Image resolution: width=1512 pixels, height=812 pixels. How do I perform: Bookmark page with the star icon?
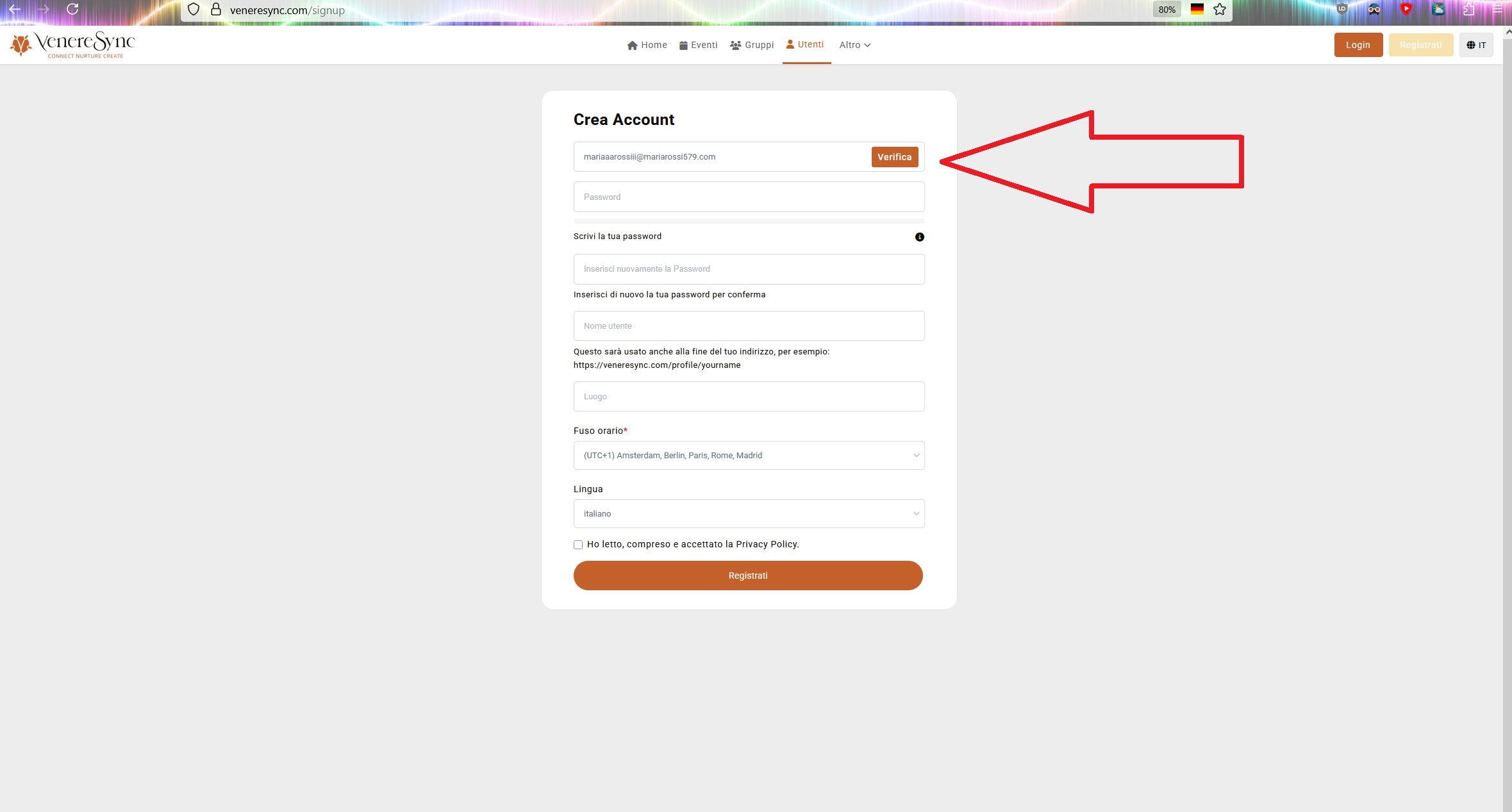(x=1219, y=10)
